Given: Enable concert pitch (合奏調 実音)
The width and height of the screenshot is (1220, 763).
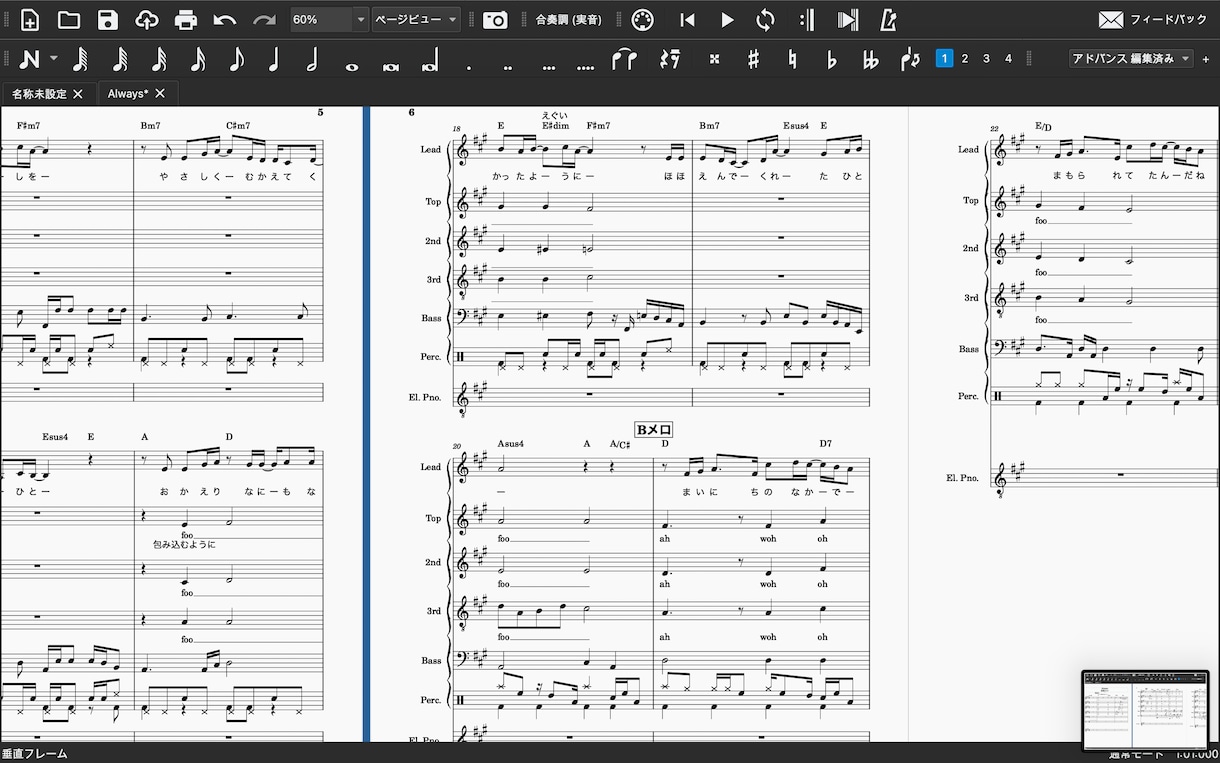Looking at the screenshot, I should (x=568, y=19).
